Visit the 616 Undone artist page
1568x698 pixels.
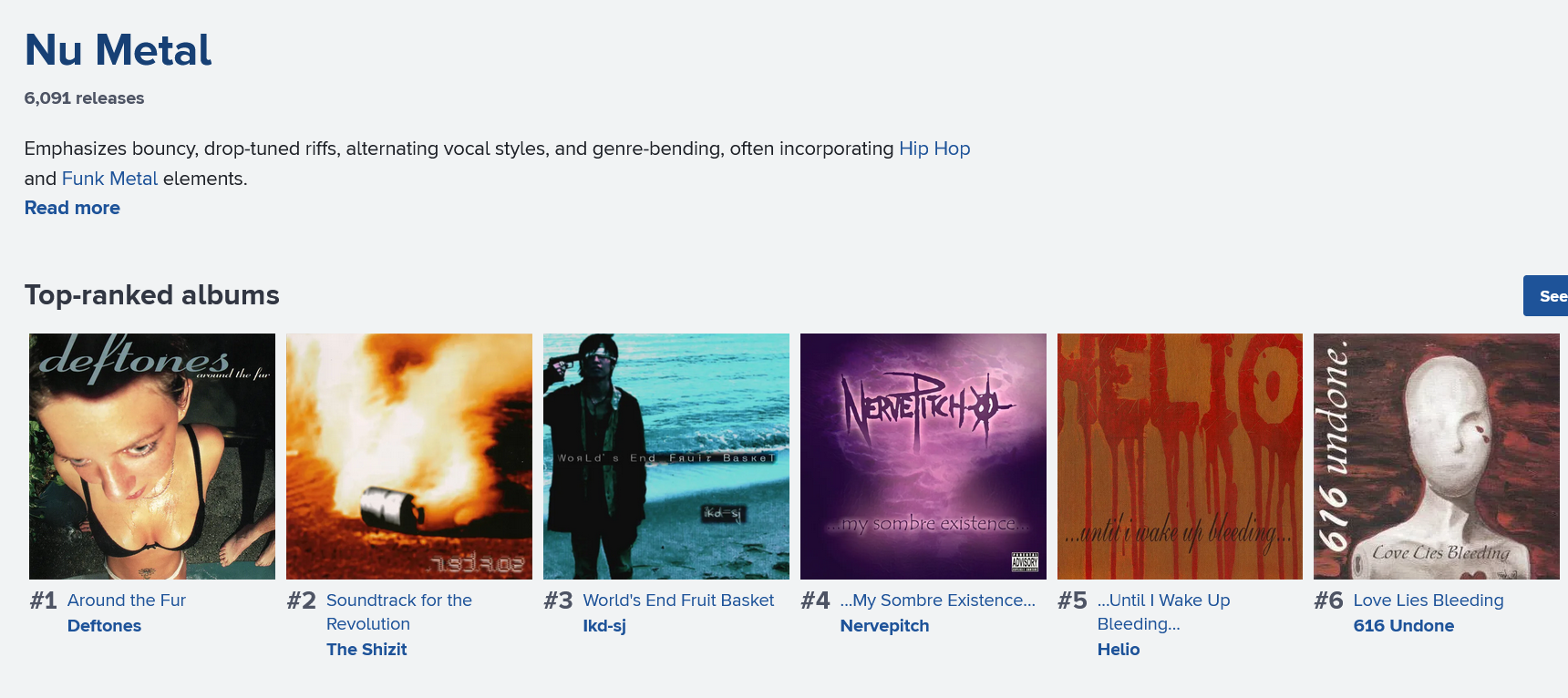click(x=1404, y=626)
